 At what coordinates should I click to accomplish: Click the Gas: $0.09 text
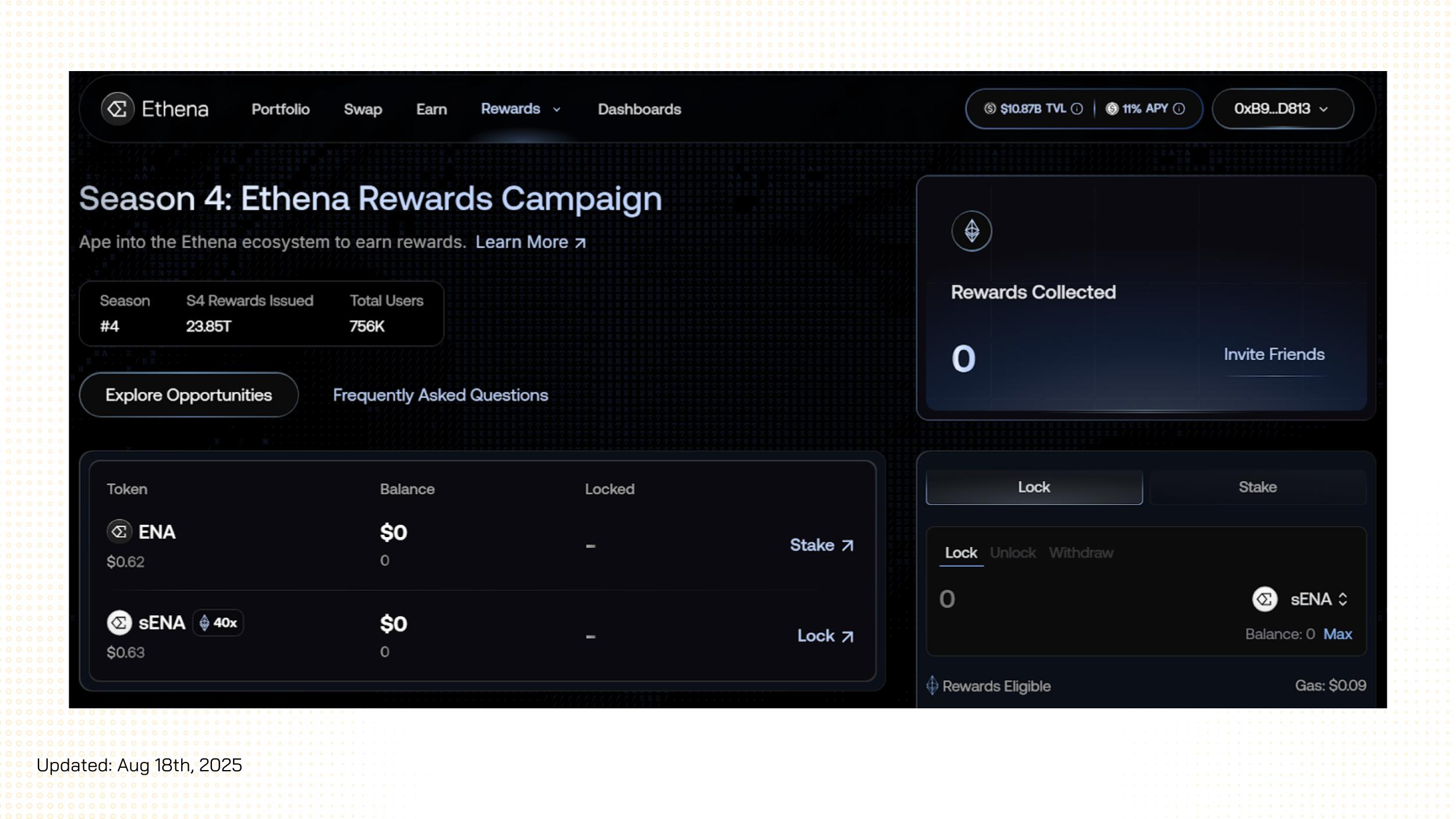[x=1330, y=686]
